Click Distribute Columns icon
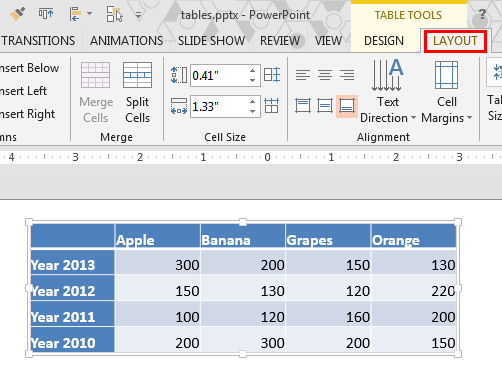Image resolution: width=502 pixels, height=375 pixels. (x=272, y=106)
